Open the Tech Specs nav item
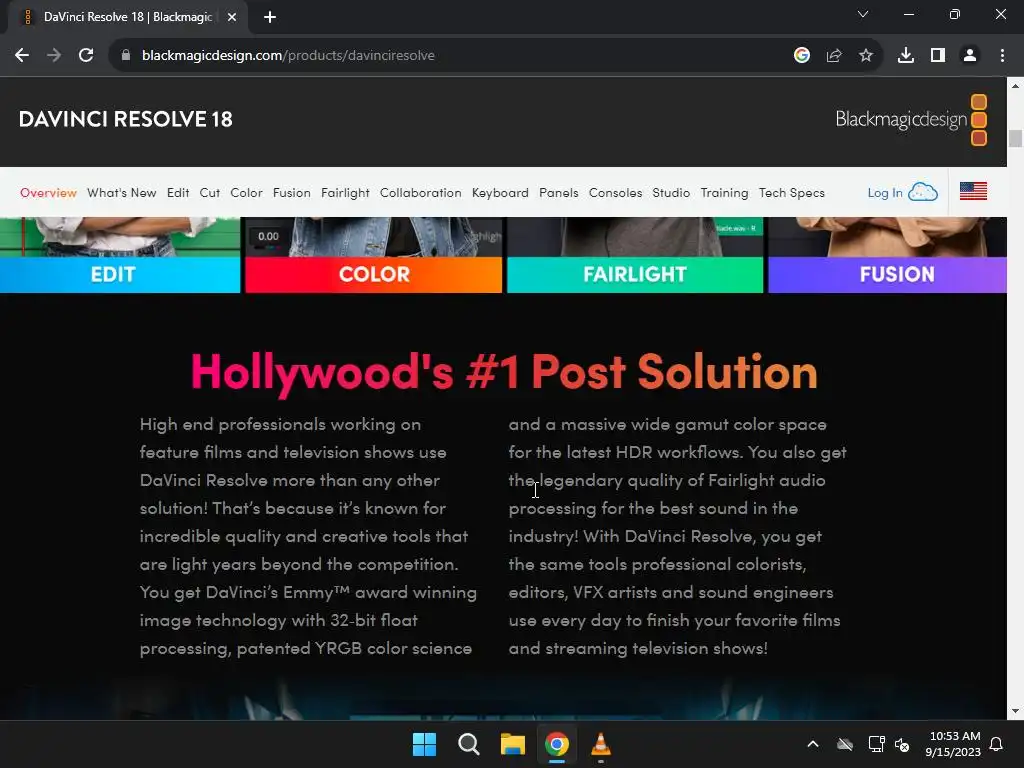The image size is (1024, 768). (792, 193)
